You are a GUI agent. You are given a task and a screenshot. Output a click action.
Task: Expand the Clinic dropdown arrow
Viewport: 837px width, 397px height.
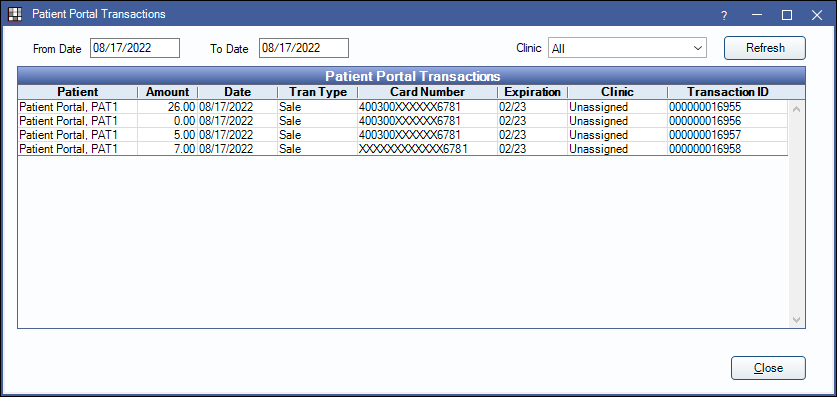697,48
